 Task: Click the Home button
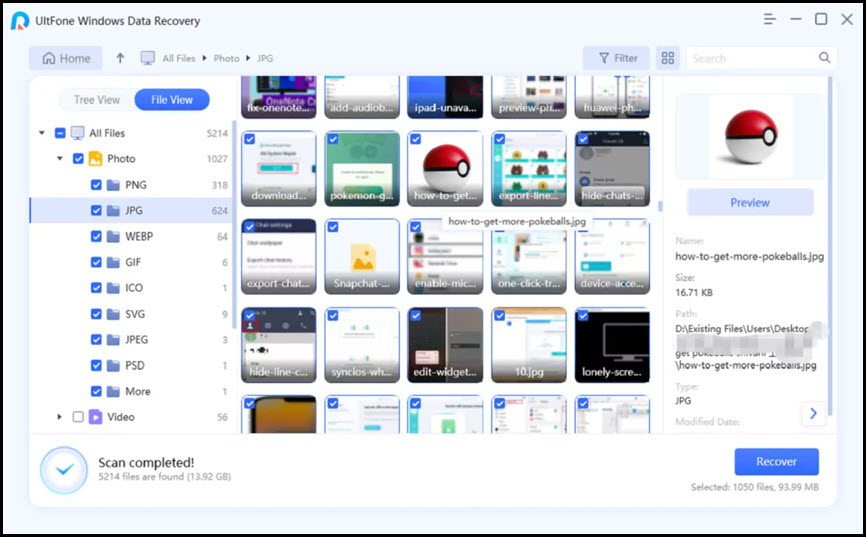tap(66, 58)
